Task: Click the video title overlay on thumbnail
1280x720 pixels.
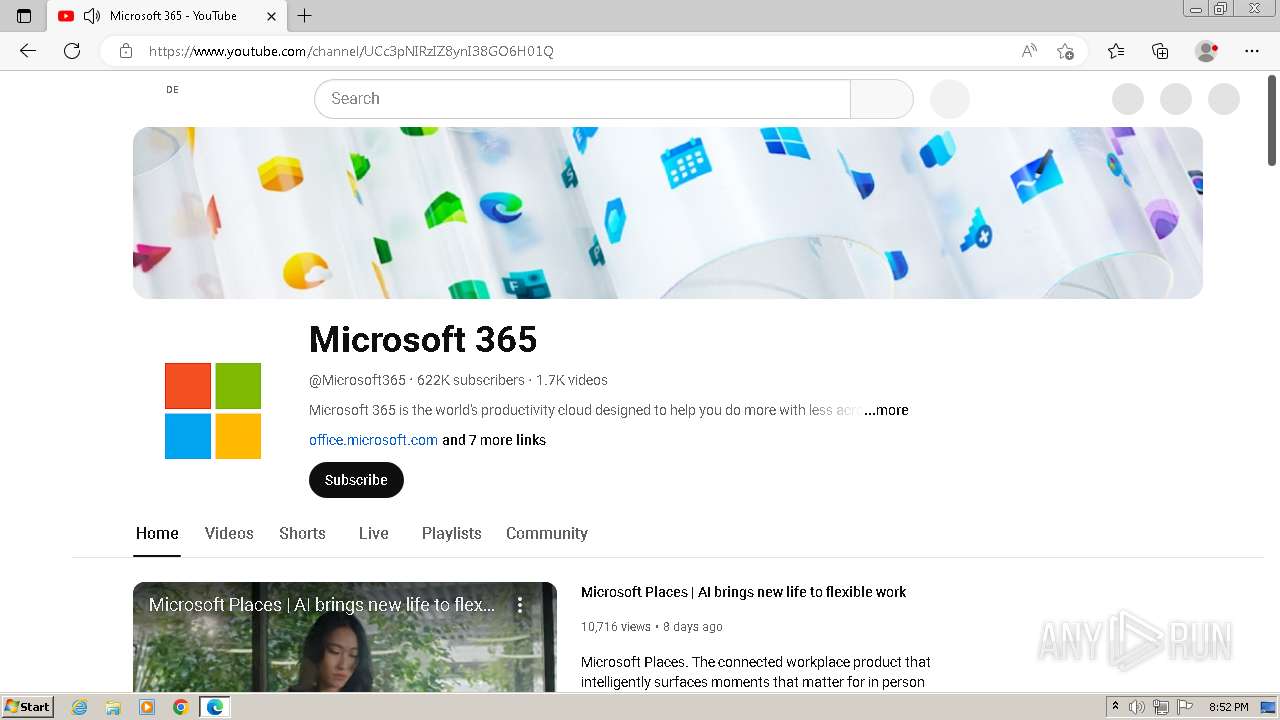Action: pos(322,605)
